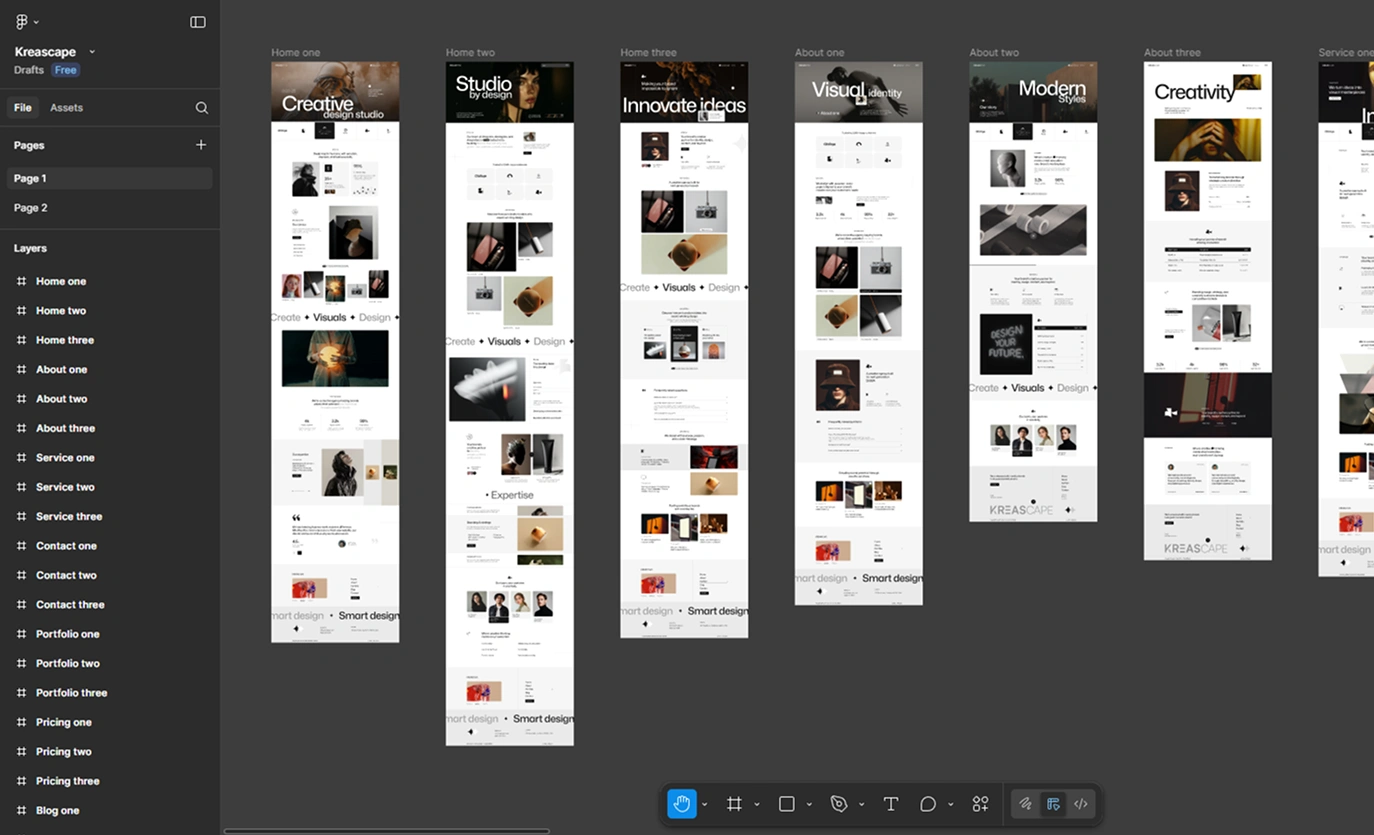
Task: Click frame icon beside Home one layer
Action: coord(21,282)
